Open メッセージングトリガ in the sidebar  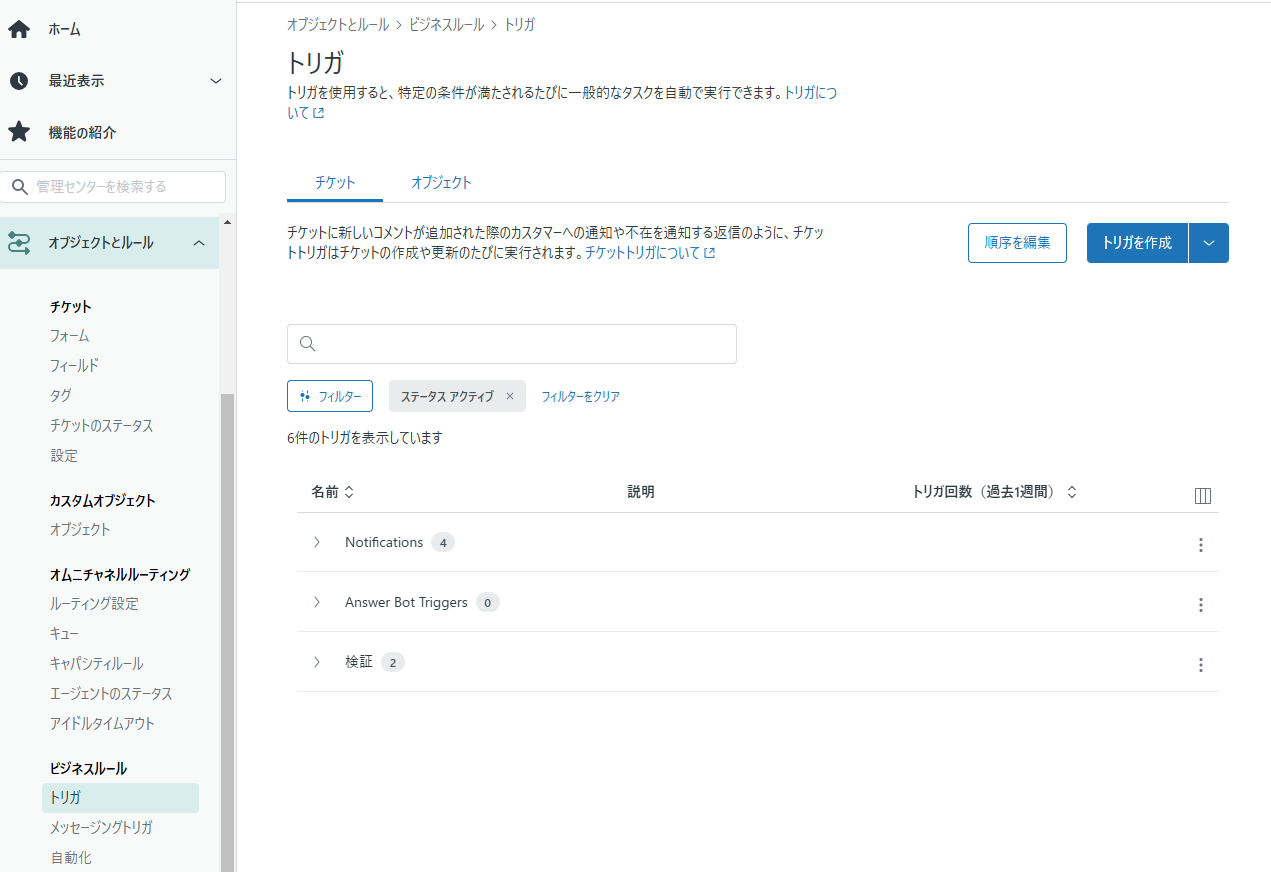(102, 828)
